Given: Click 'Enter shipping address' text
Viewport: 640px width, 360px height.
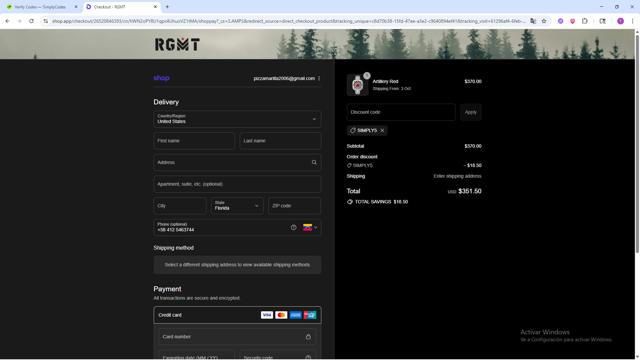Looking at the screenshot, I should tap(457, 176).
